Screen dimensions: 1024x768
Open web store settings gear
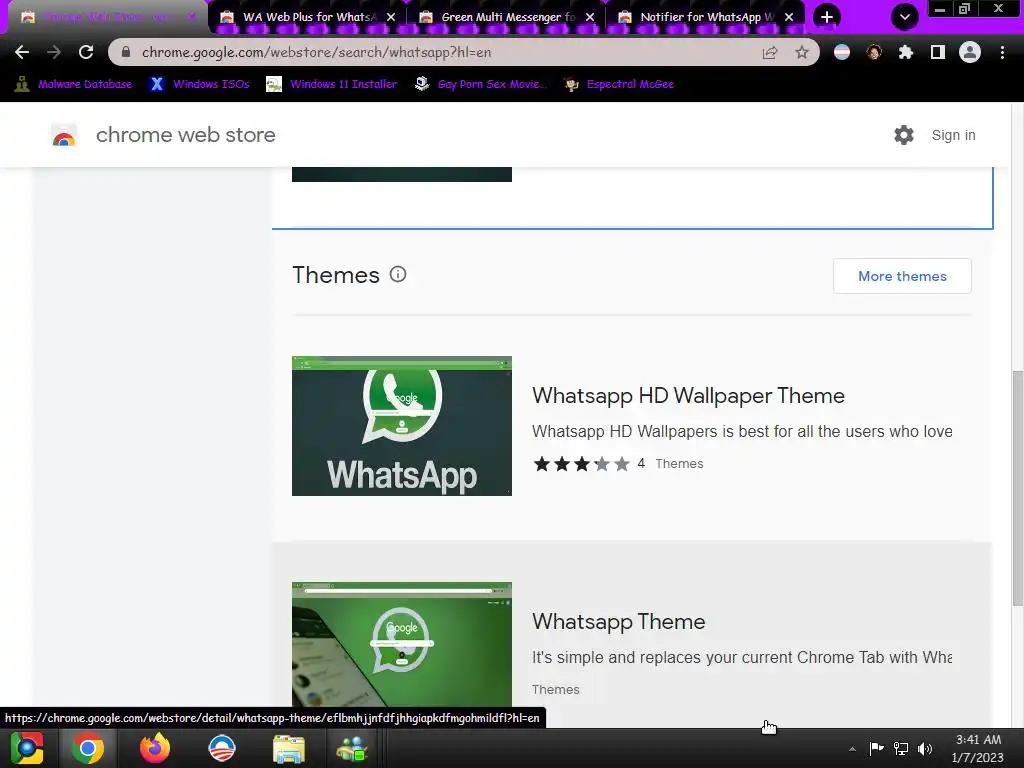point(904,135)
